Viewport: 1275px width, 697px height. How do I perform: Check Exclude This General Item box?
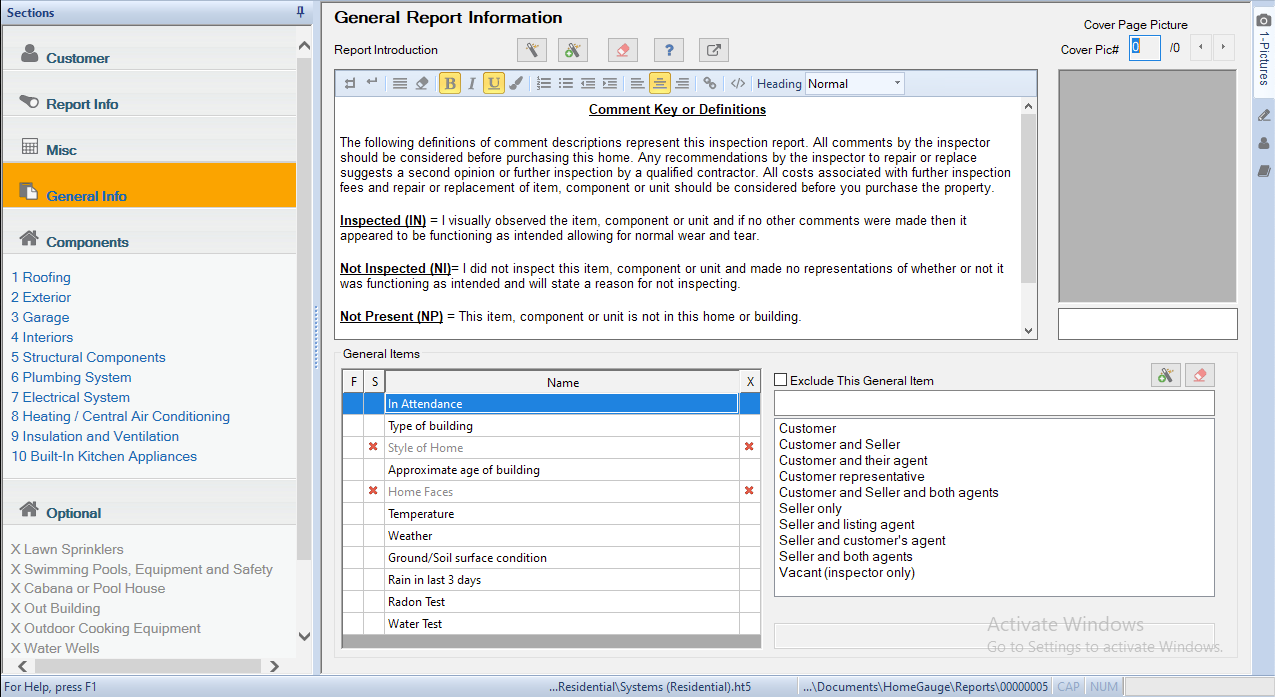click(781, 380)
